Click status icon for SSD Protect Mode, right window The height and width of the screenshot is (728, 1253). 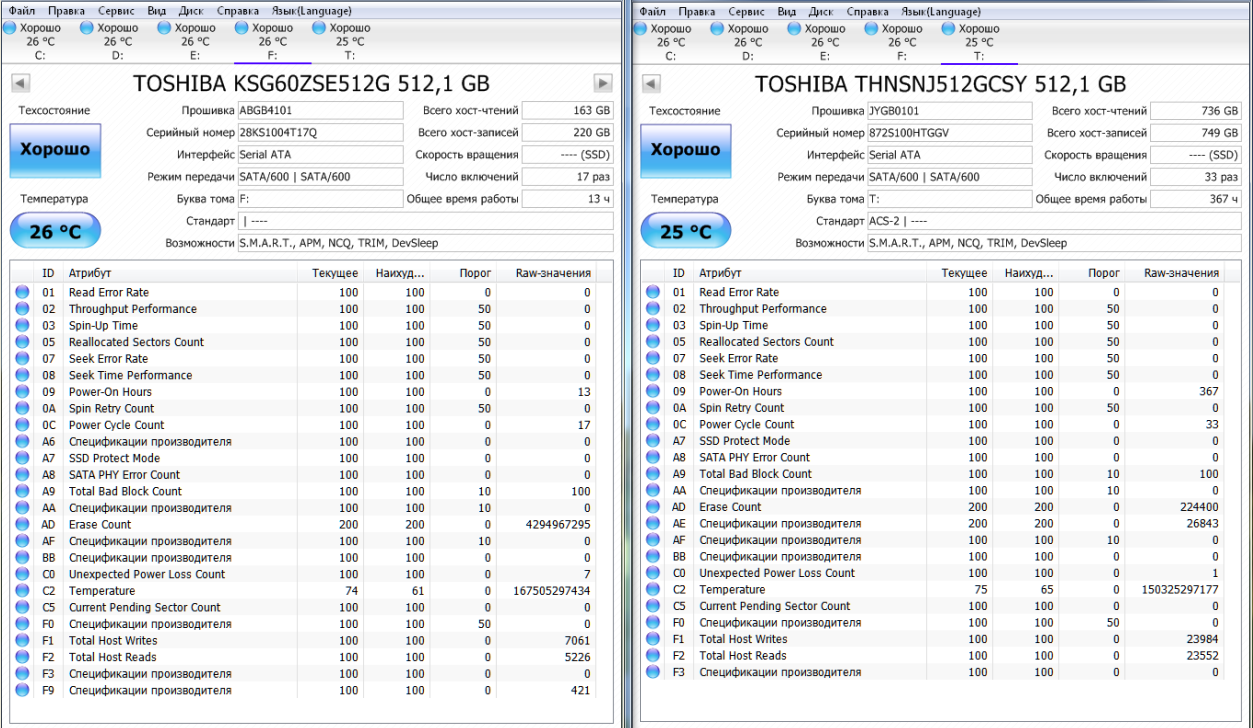tap(653, 441)
